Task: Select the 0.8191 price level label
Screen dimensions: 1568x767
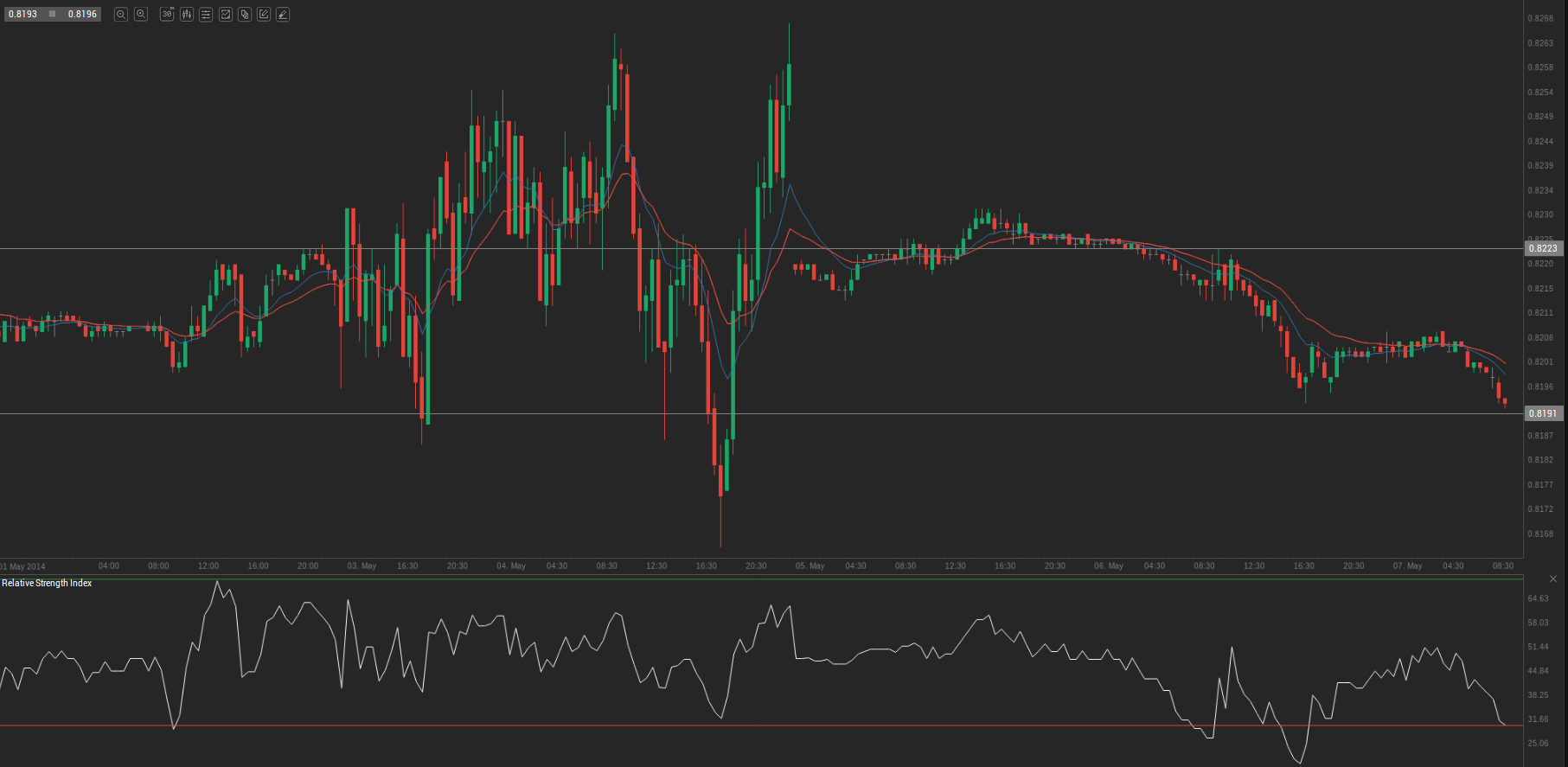Action: (x=1543, y=413)
